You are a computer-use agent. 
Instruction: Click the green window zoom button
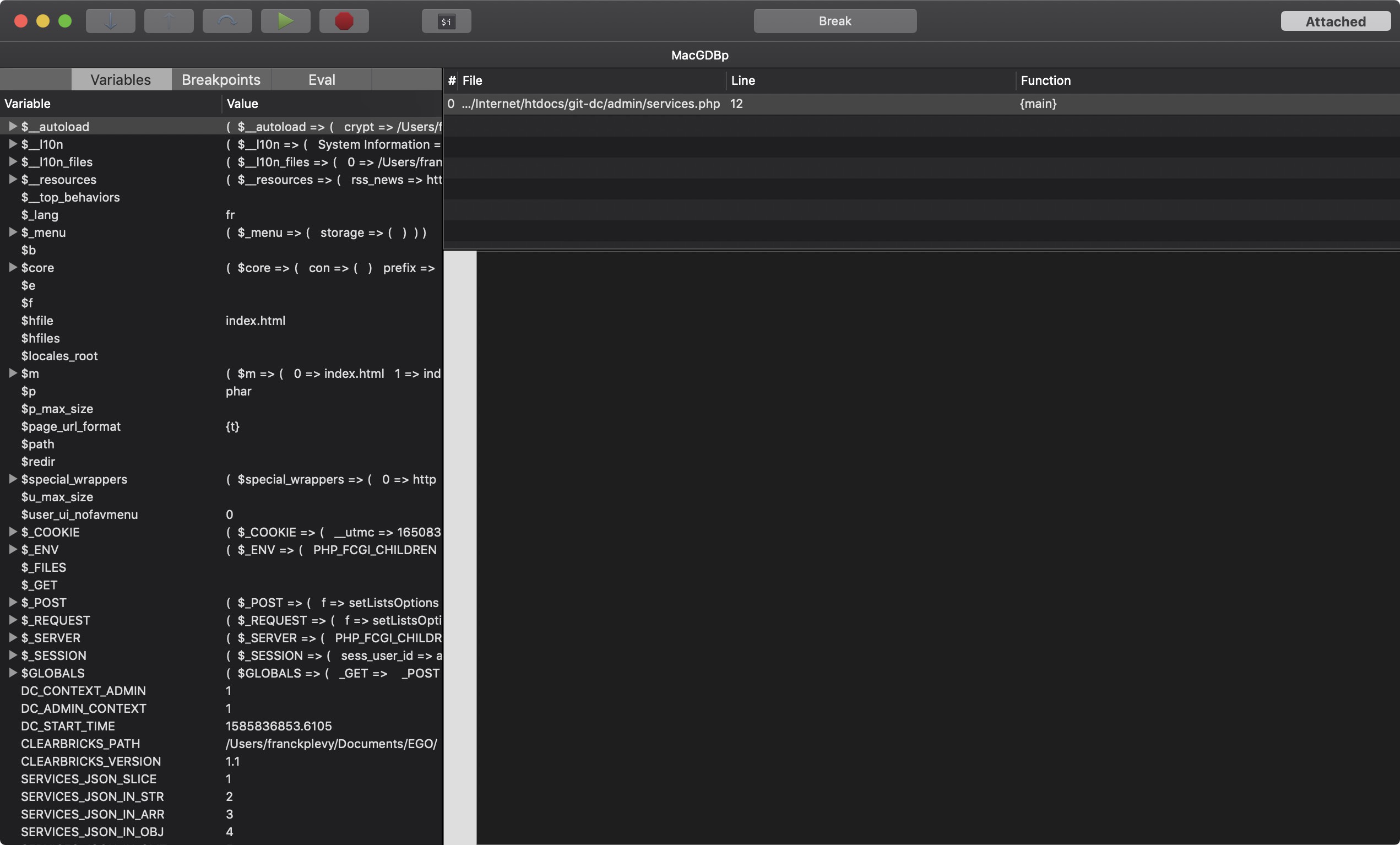[x=66, y=21]
